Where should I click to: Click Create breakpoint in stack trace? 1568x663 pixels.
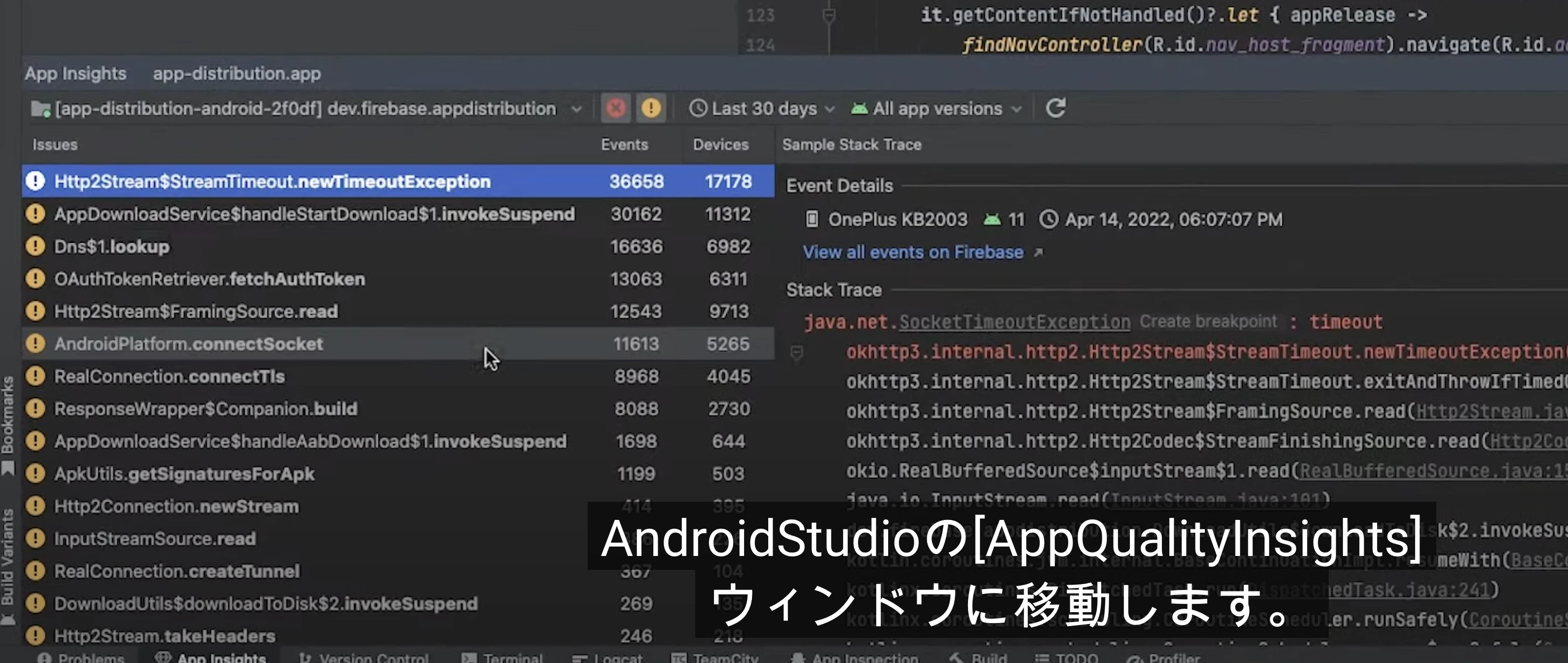1208,322
